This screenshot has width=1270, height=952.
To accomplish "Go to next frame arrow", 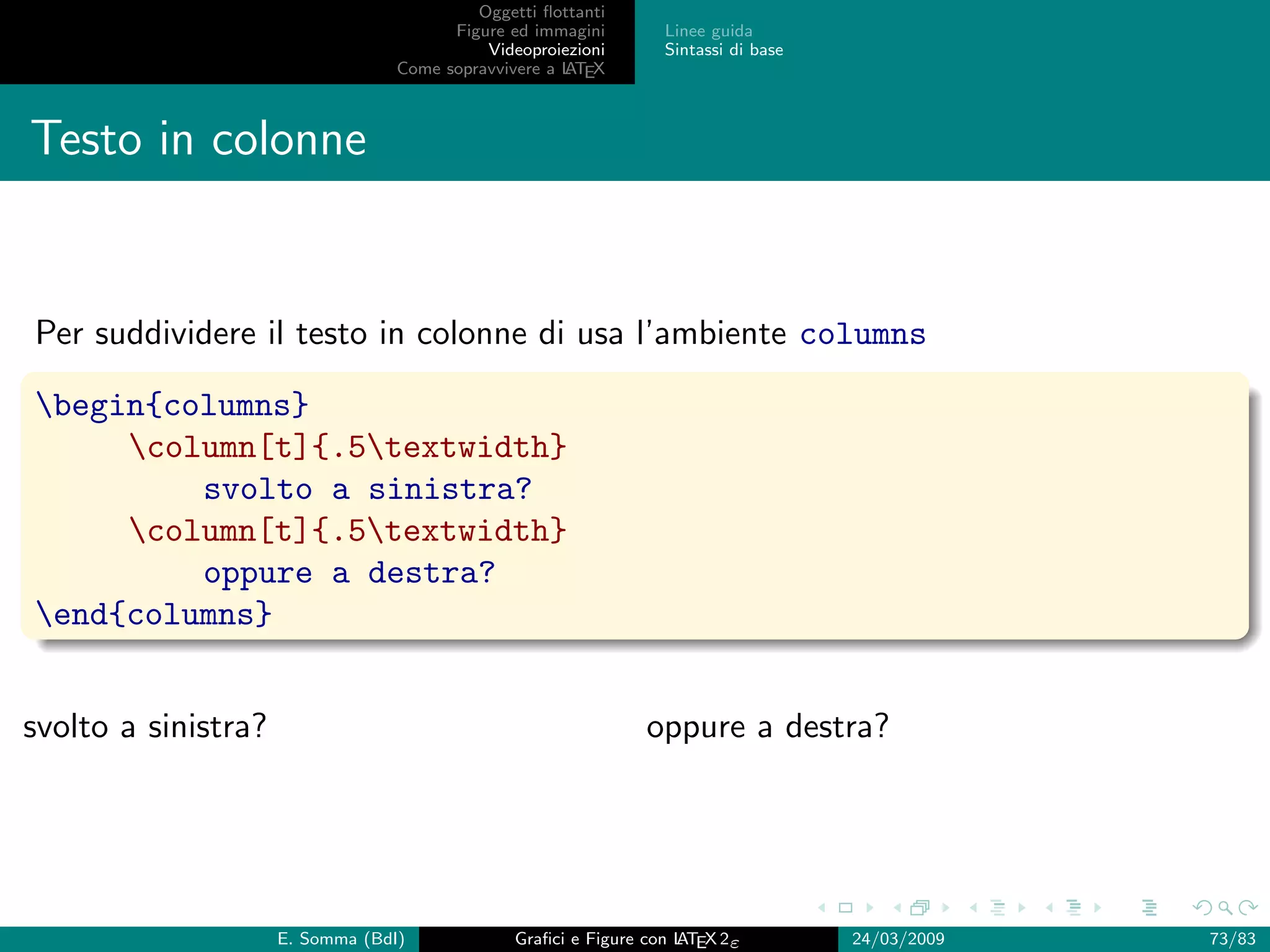I will [x=946, y=908].
